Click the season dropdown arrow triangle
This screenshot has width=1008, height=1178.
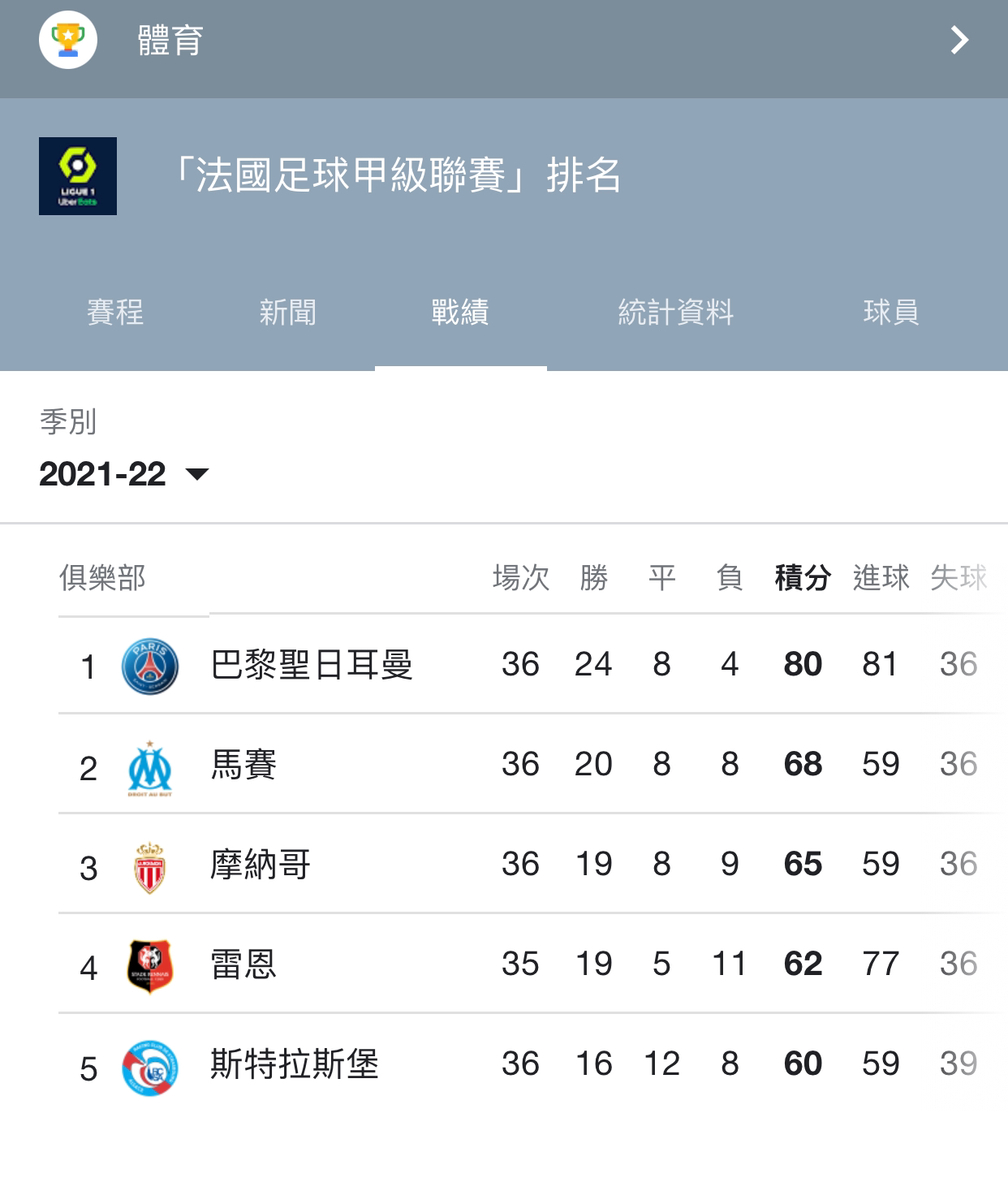click(x=197, y=474)
